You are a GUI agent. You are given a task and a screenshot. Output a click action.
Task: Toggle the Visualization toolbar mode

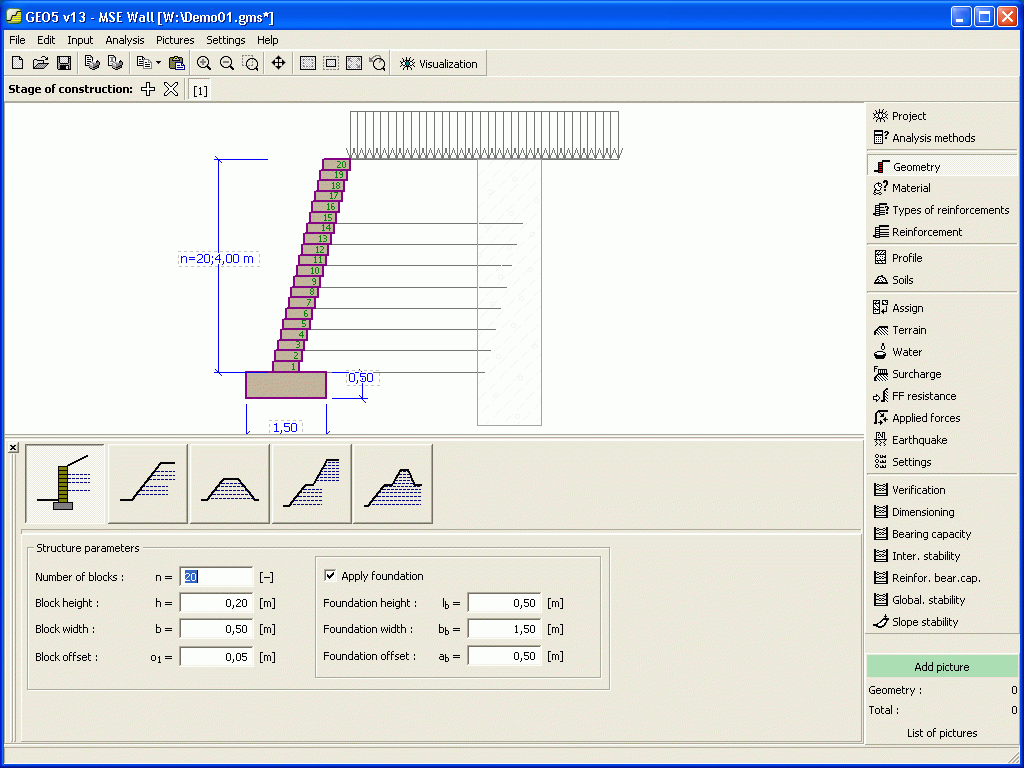point(440,62)
